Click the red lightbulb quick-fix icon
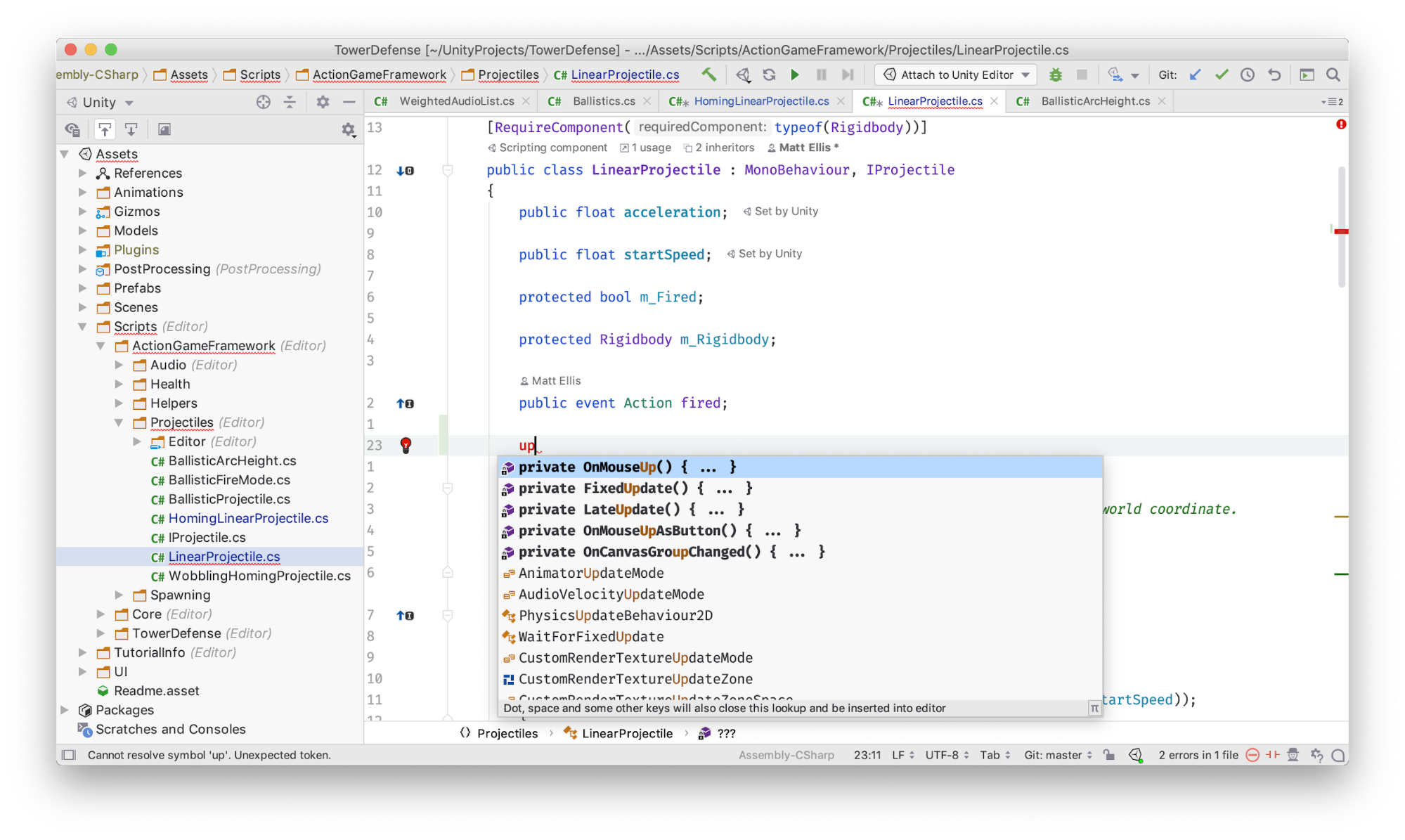The image size is (1405, 840). click(x=406, y=444)
